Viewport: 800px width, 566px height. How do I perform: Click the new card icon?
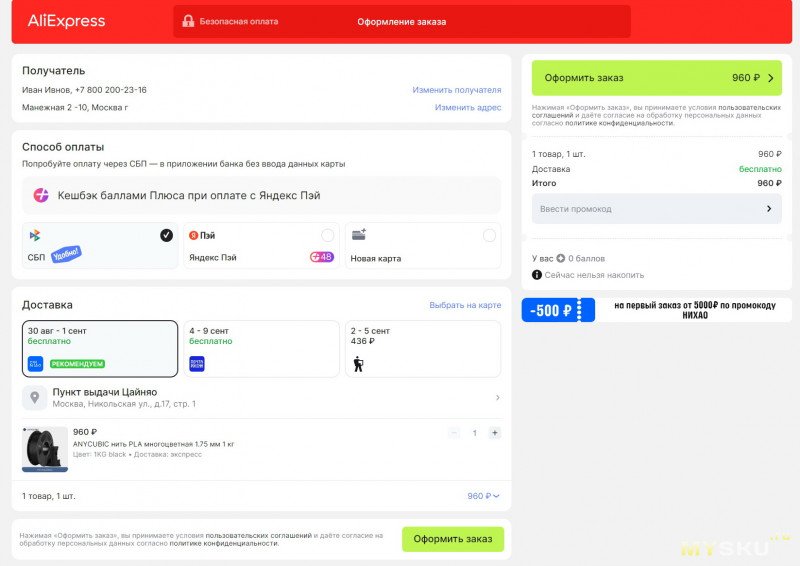[359, 234]
